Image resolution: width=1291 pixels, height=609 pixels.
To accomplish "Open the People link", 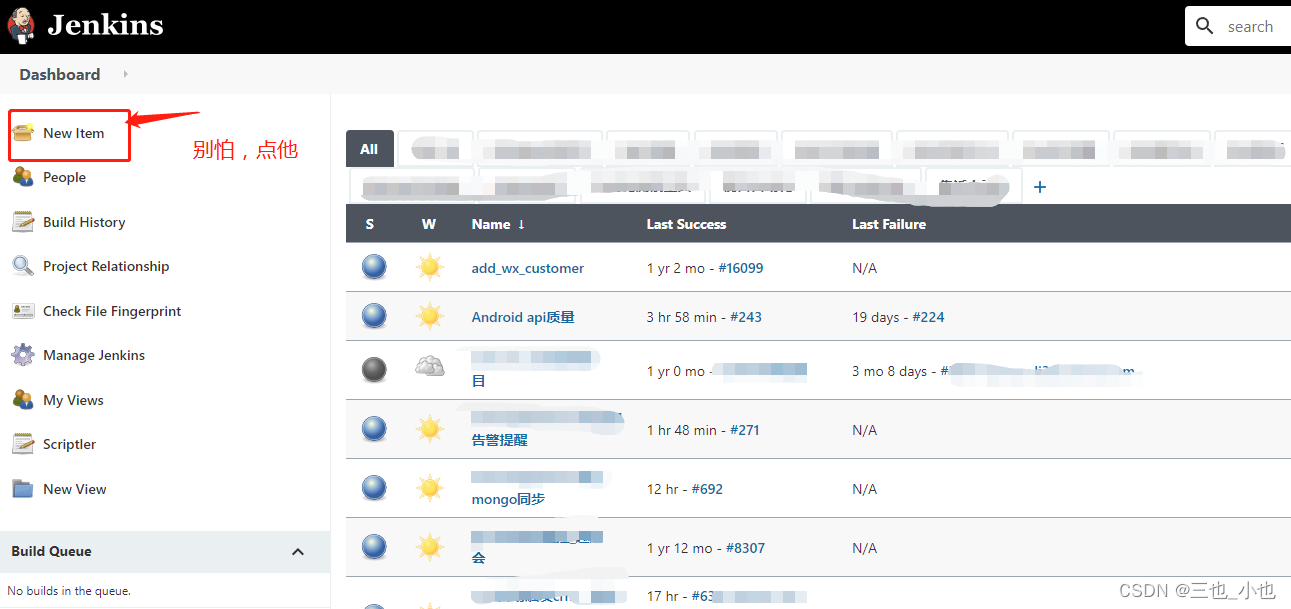I will click(x=64, y=177).
